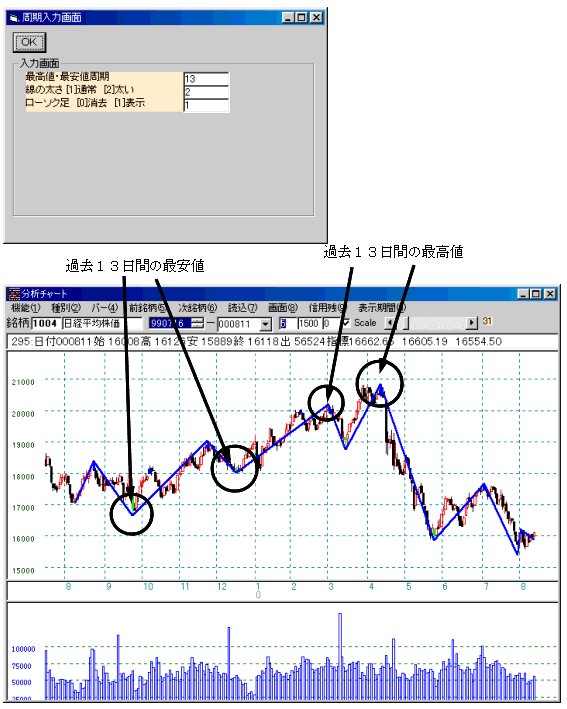The height and width of the screenshot is (709, 567).
Task: Click the Scale scrollbar thumb
Action: [x=406, y=323]
